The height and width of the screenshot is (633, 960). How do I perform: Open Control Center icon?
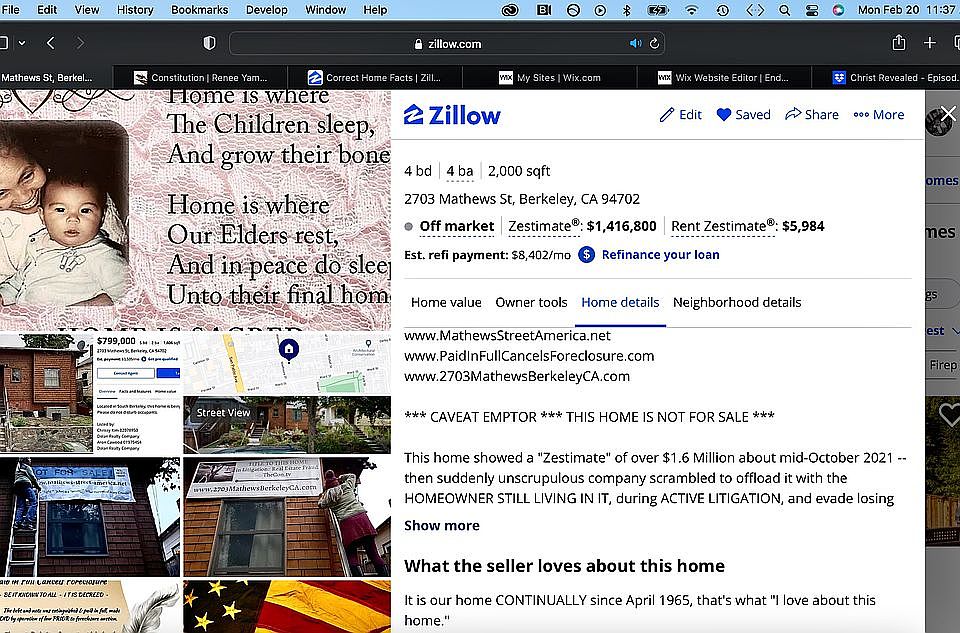pos(812,10)
